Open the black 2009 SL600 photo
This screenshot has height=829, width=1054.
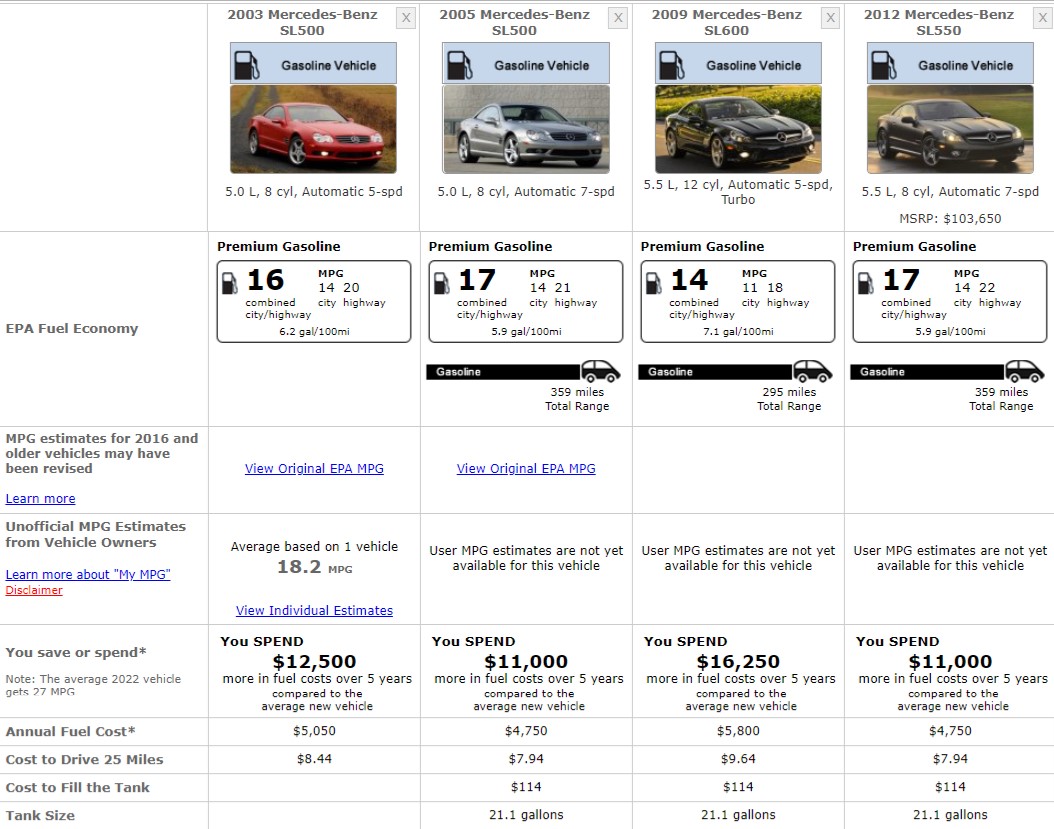click(738, 129)
